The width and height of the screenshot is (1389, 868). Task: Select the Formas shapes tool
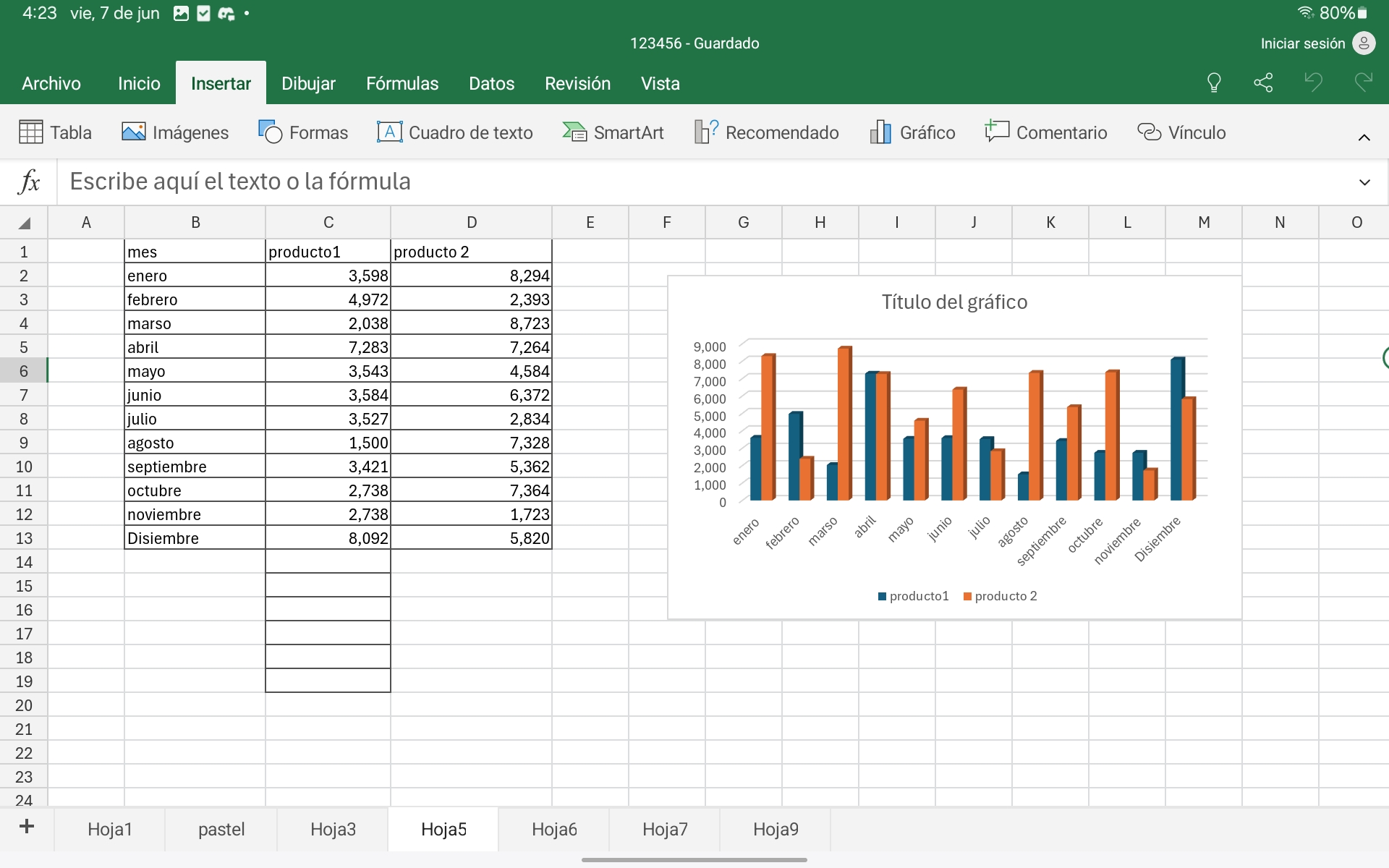(x=303, y=132)
